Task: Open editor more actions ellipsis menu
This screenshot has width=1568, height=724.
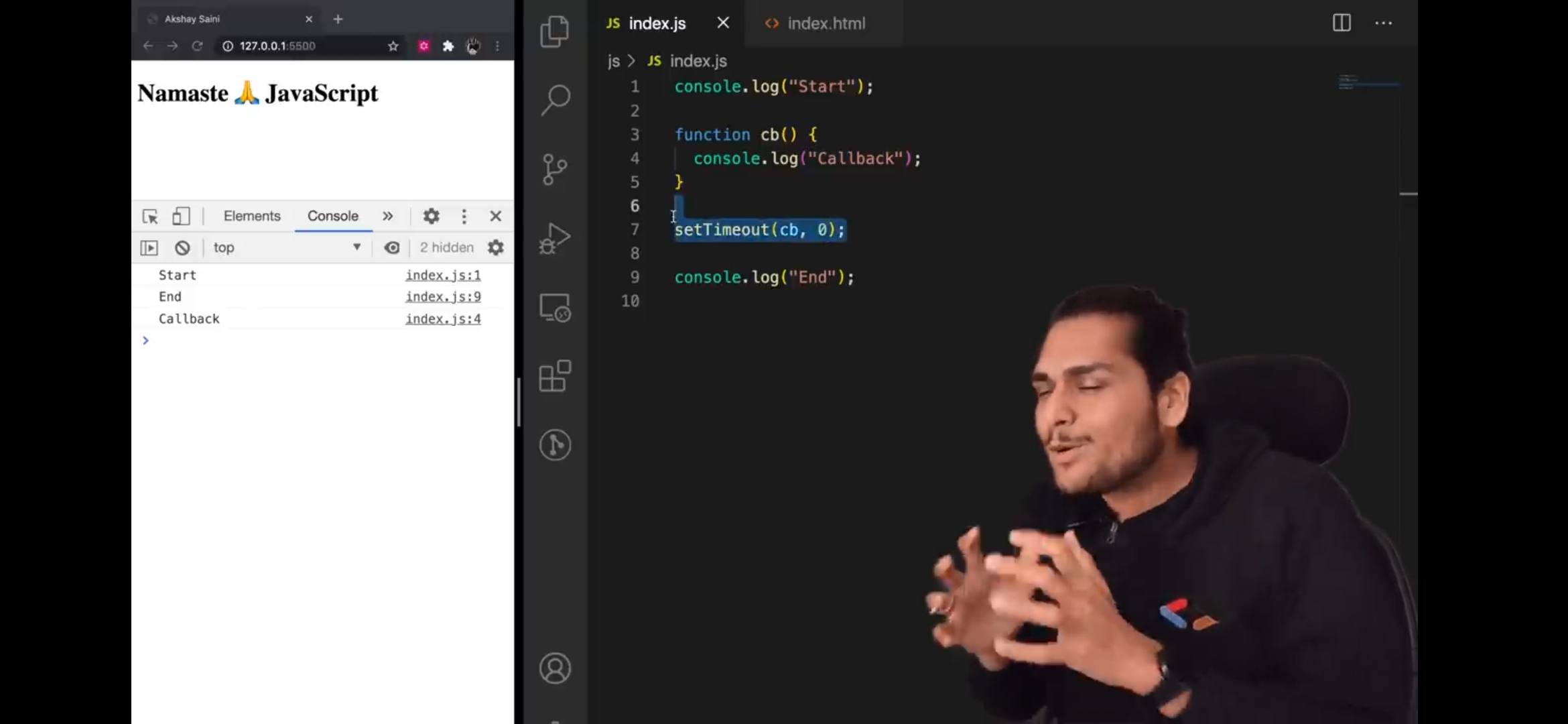Action: tap(1383, 23)
